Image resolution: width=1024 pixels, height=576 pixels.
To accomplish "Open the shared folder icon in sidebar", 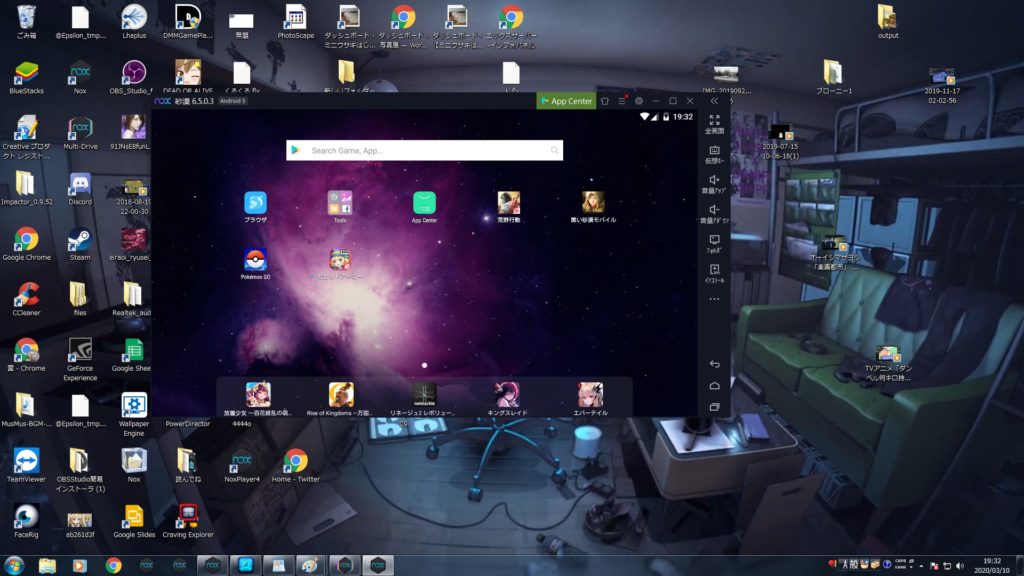I will (714, 241).
